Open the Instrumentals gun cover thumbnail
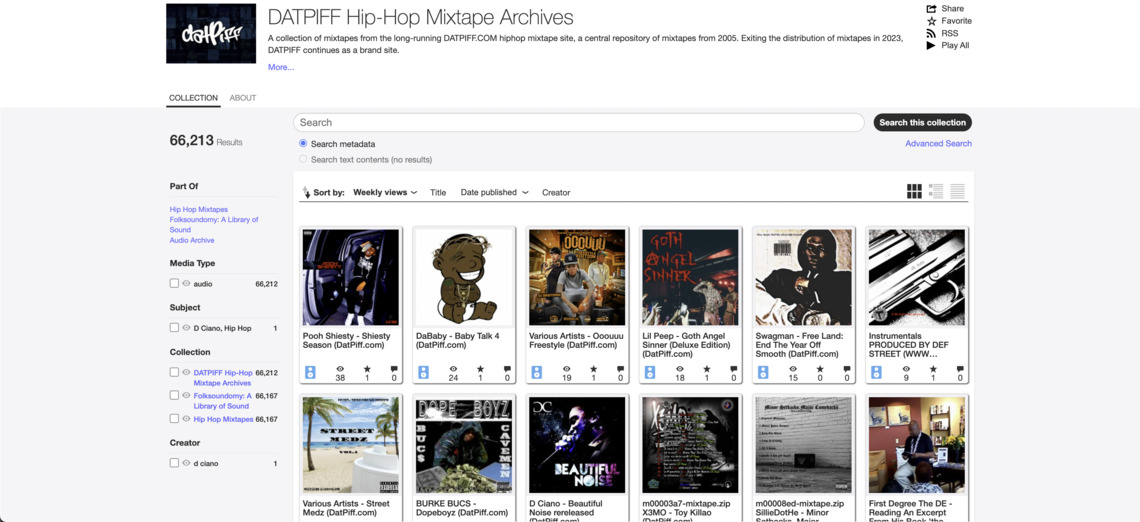Image resolution: width=1140 pixels, height=522 pixels. click(918, 278)
